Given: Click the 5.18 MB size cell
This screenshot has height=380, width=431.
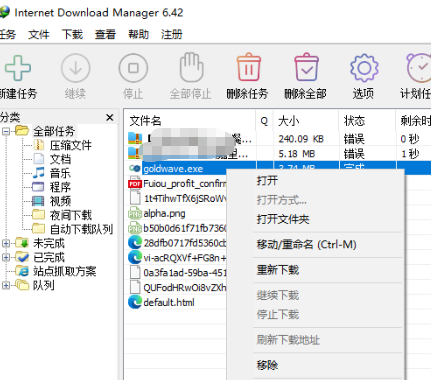Looking at the screenshot, I should tap(297, 154).
